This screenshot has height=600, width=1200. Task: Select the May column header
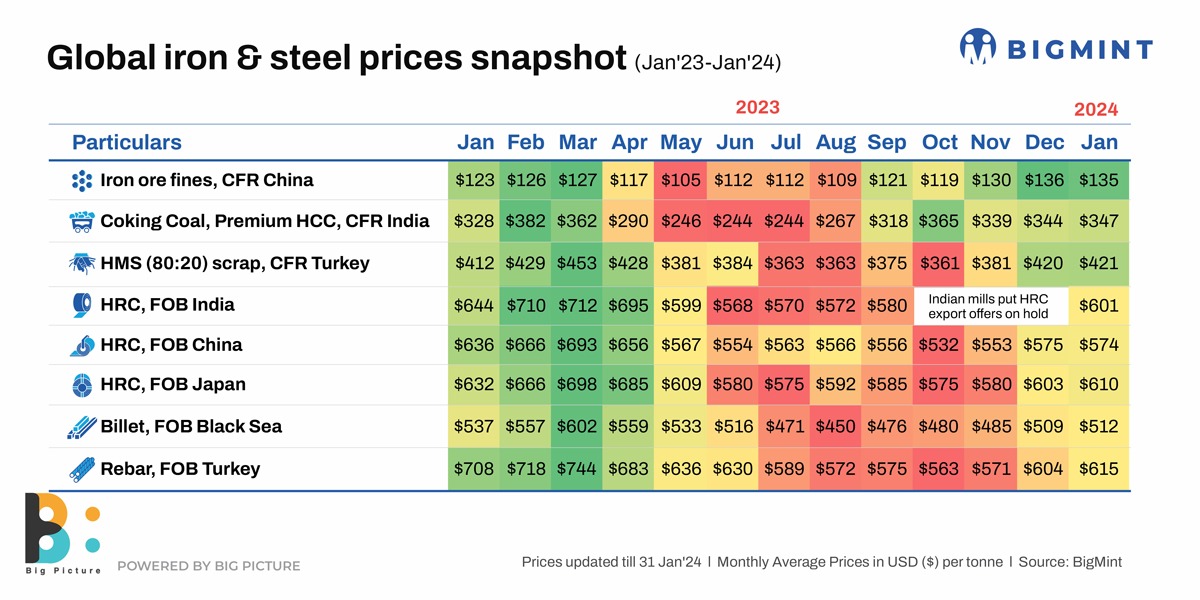point(680,142)
